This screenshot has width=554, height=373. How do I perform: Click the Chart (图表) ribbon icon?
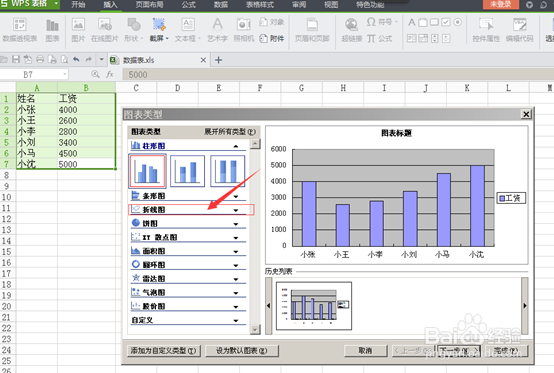52,30
